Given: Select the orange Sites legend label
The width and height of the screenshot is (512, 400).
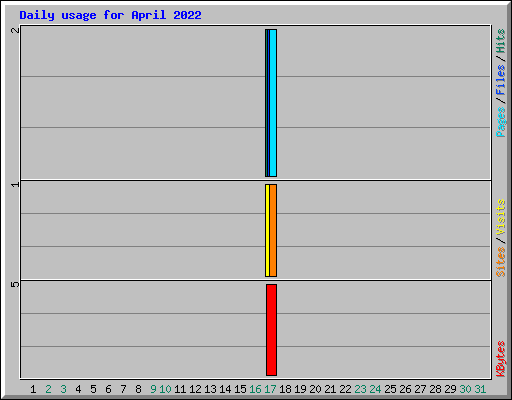Looking at the screenshot, I should (x=501, y=262).
